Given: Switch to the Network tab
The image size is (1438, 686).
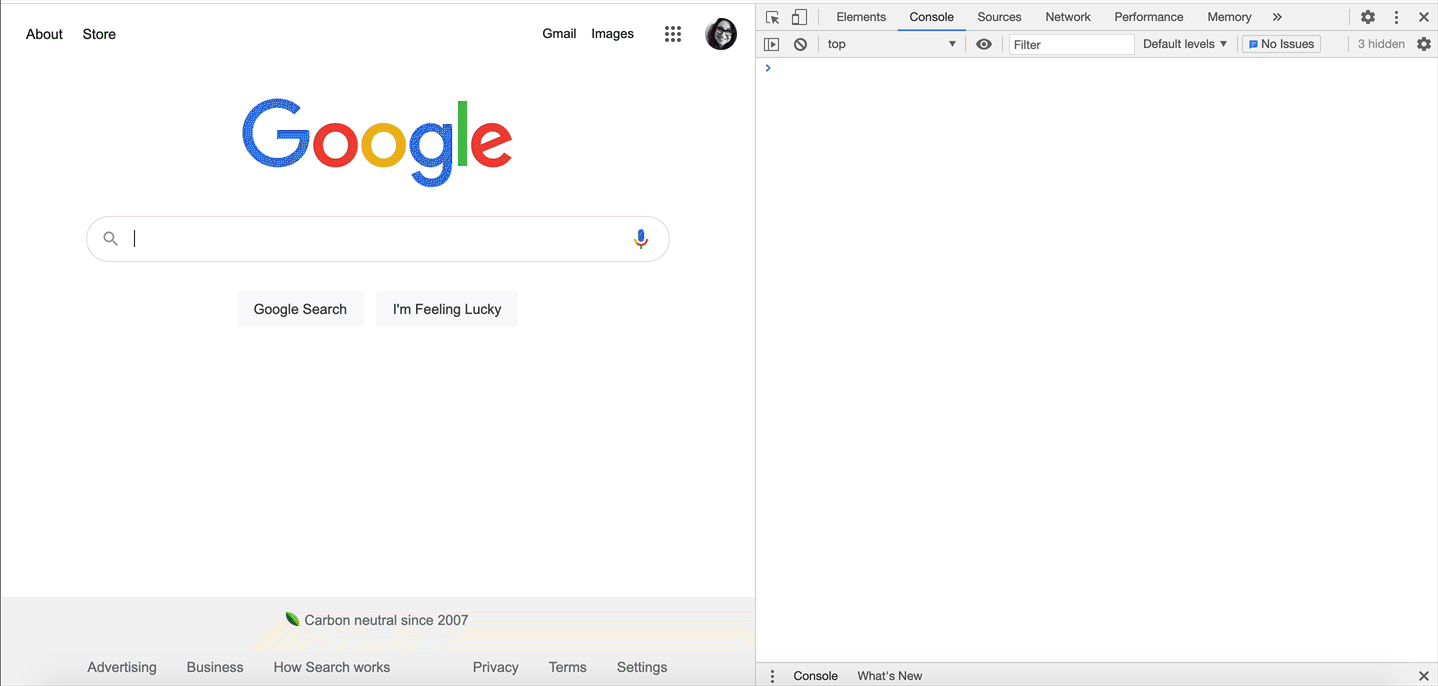Looking at the screenshot, I should pyautogui.click(x=1068, y=17).
